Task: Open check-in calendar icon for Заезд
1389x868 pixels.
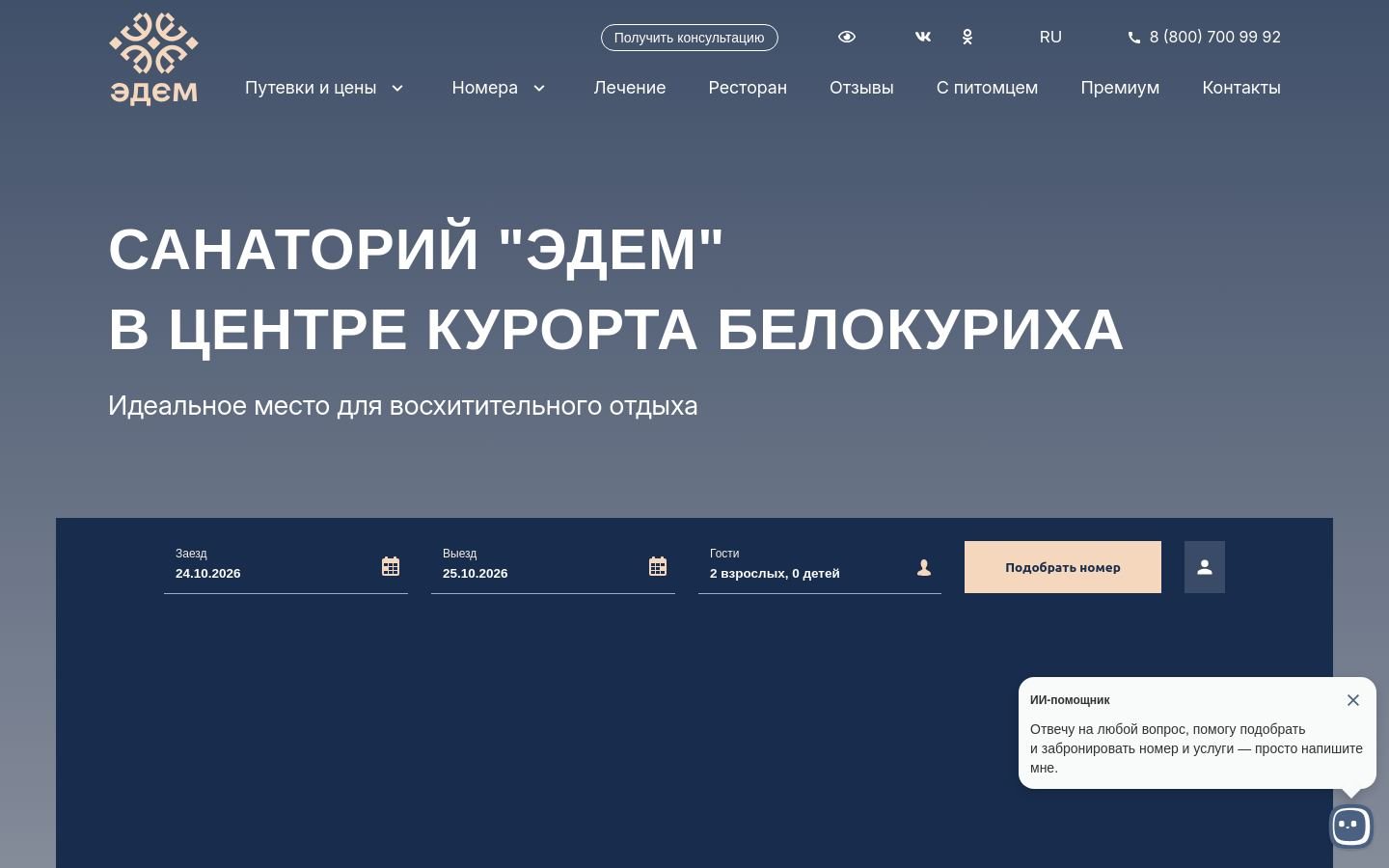Action: 391,566
